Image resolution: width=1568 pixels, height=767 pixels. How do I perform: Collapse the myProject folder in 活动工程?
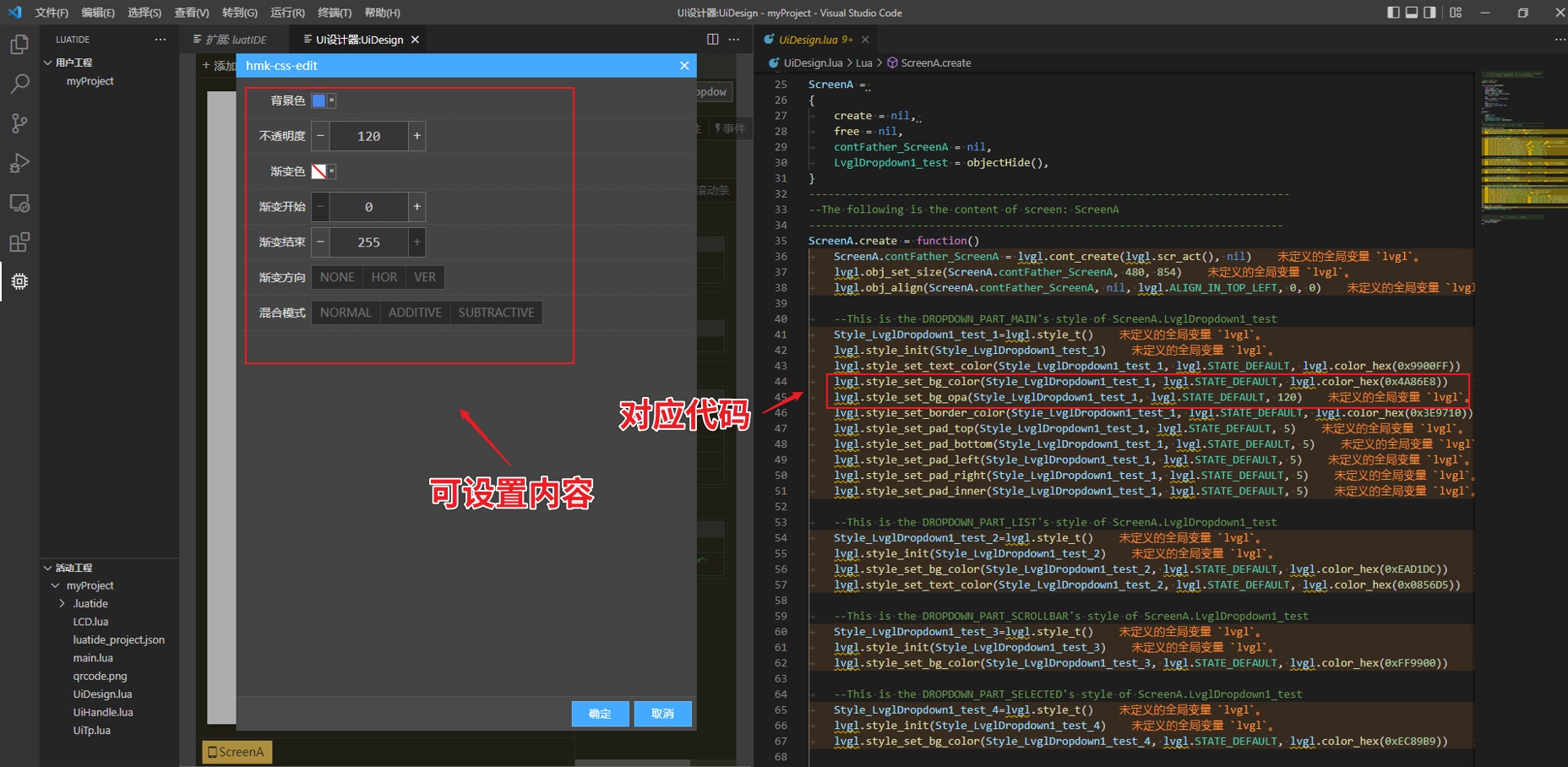coord(56,585)
